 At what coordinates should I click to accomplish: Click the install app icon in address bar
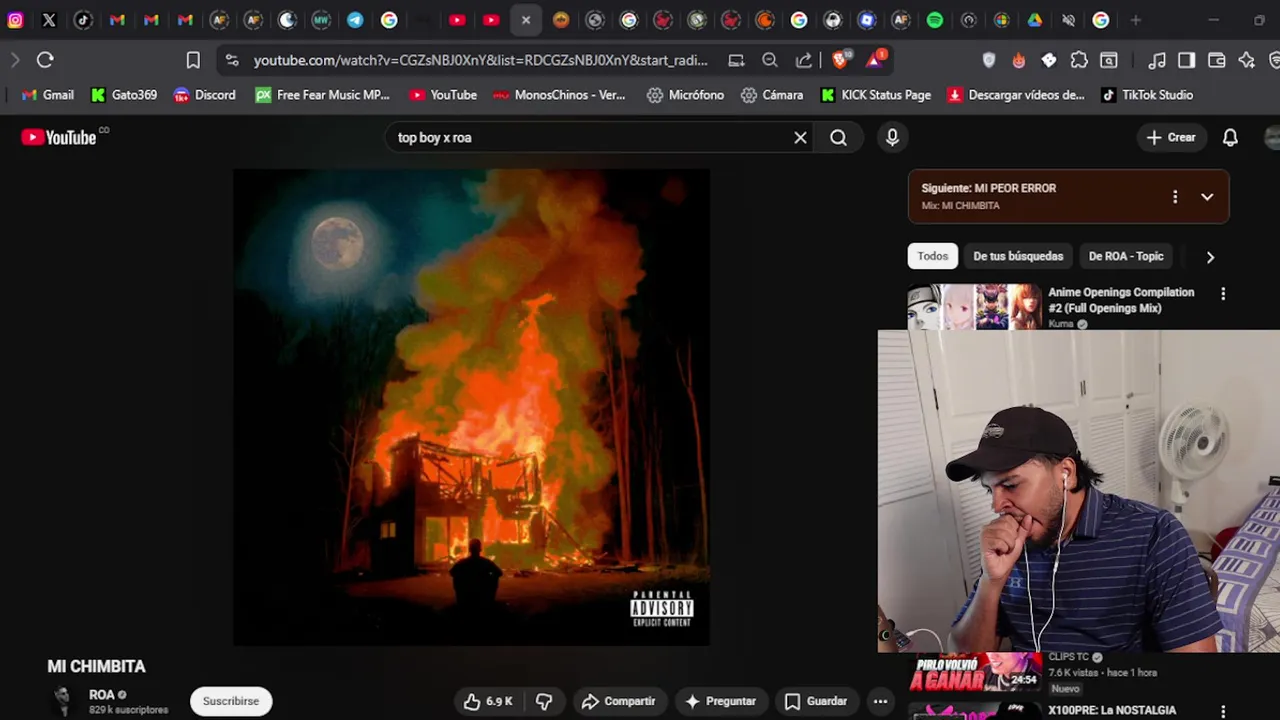[x=736, y=60]
